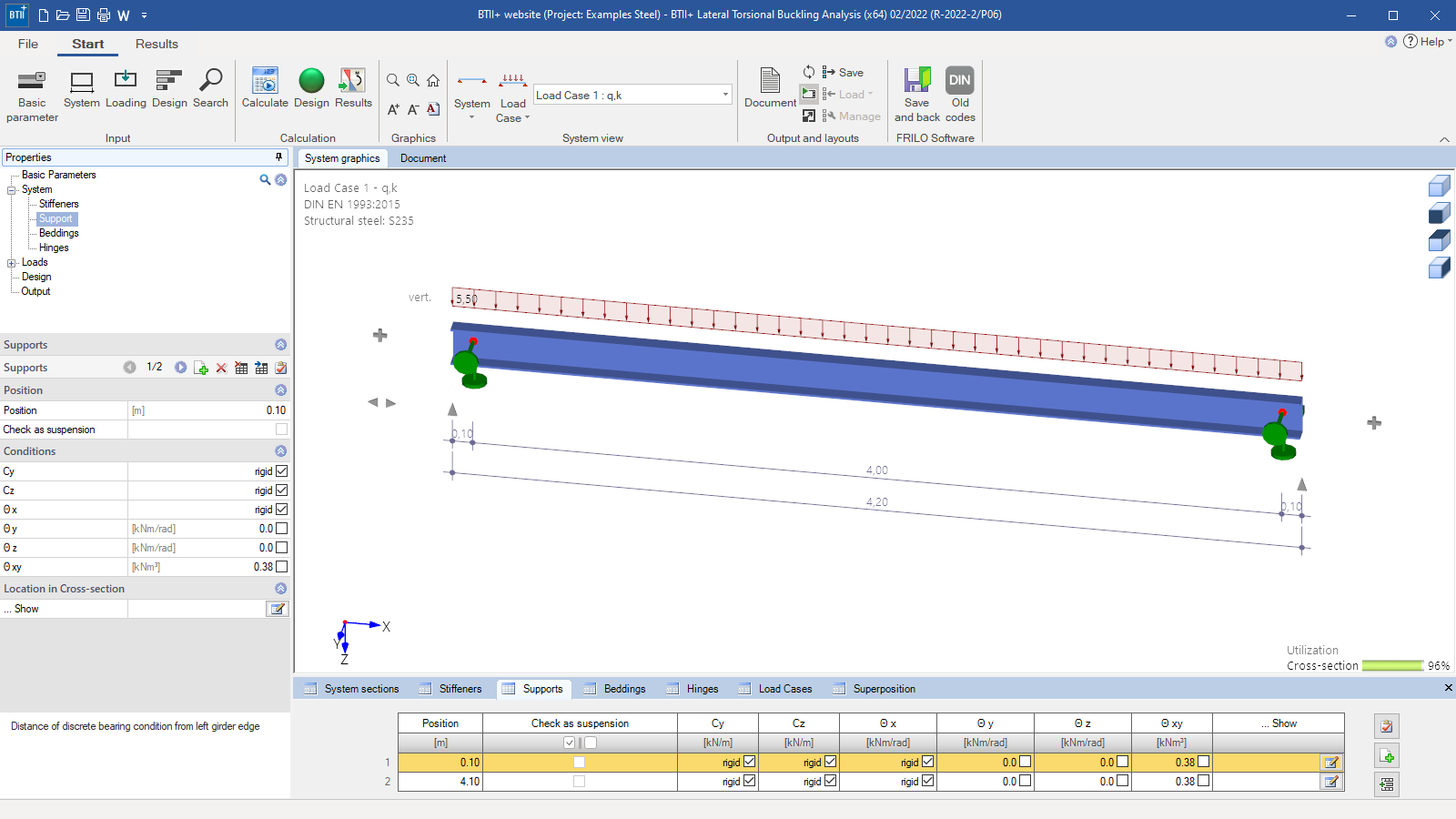Increase graphics font size (A+)
The height and width of the screenshot is (819, 1456).
click(393, 109)
